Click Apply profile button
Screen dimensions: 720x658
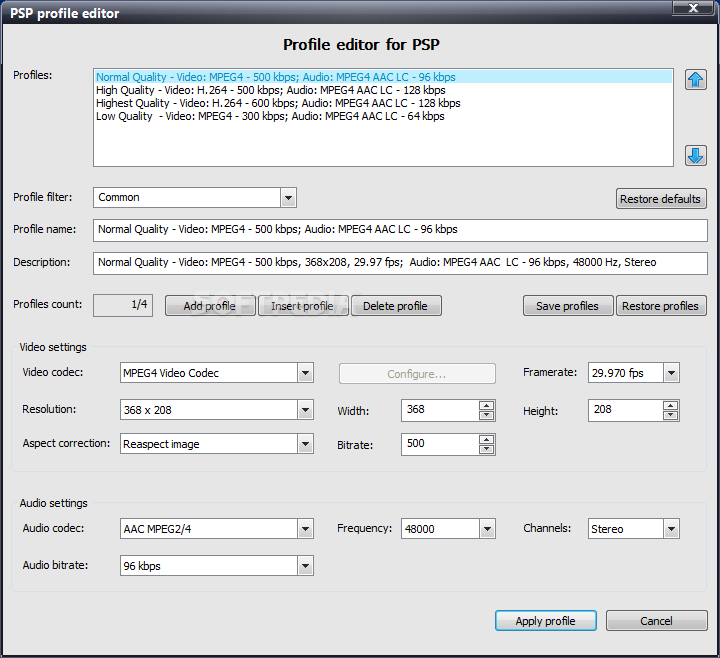546,621
